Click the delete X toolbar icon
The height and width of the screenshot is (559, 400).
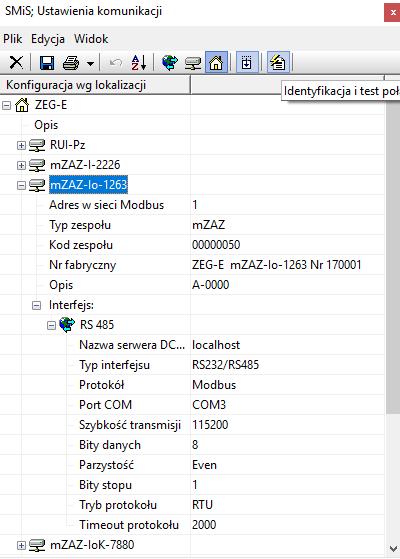[16, 63]
